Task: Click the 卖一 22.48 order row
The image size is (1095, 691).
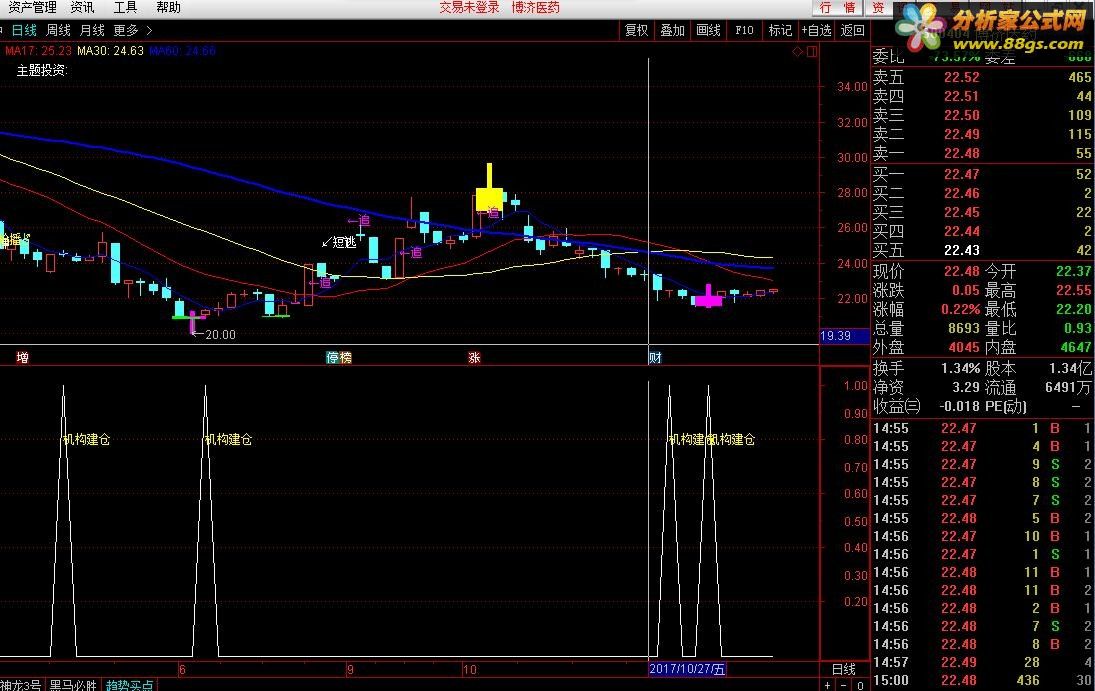Action: point(982,153)
